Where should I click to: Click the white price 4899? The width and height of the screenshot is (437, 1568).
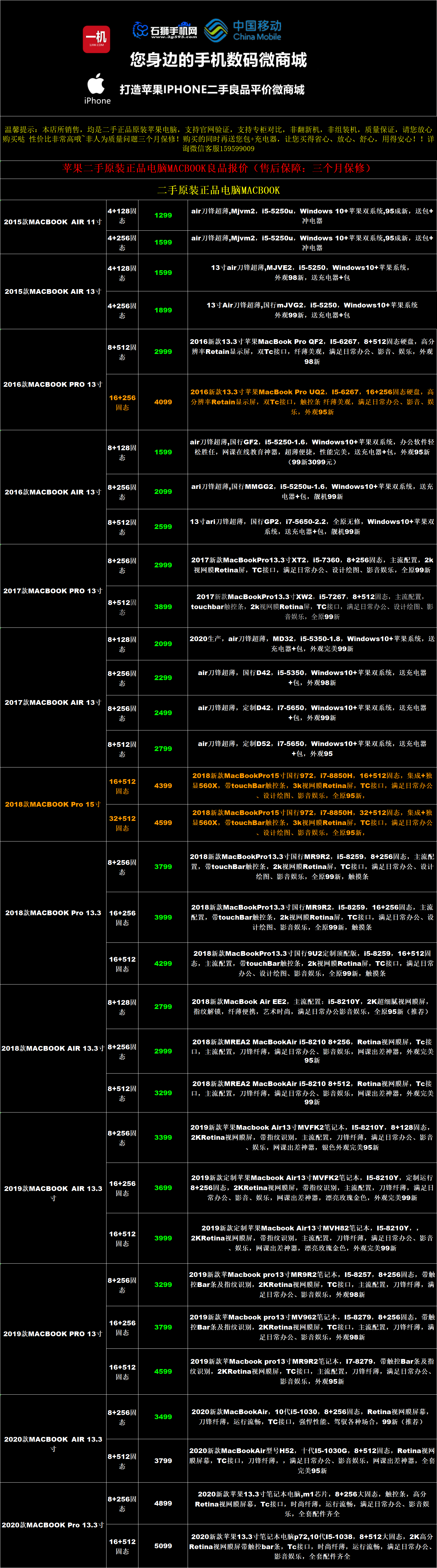coord(163,1503)
